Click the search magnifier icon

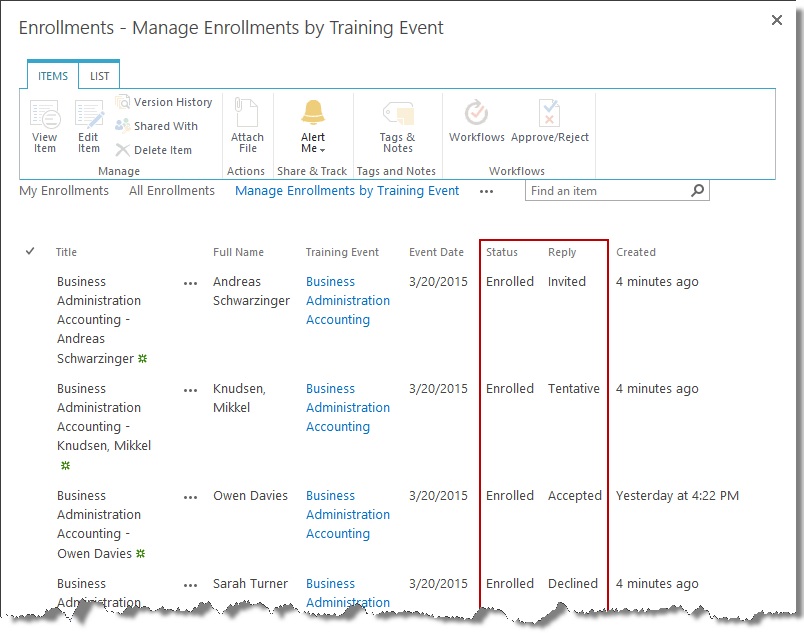point(697,190)
